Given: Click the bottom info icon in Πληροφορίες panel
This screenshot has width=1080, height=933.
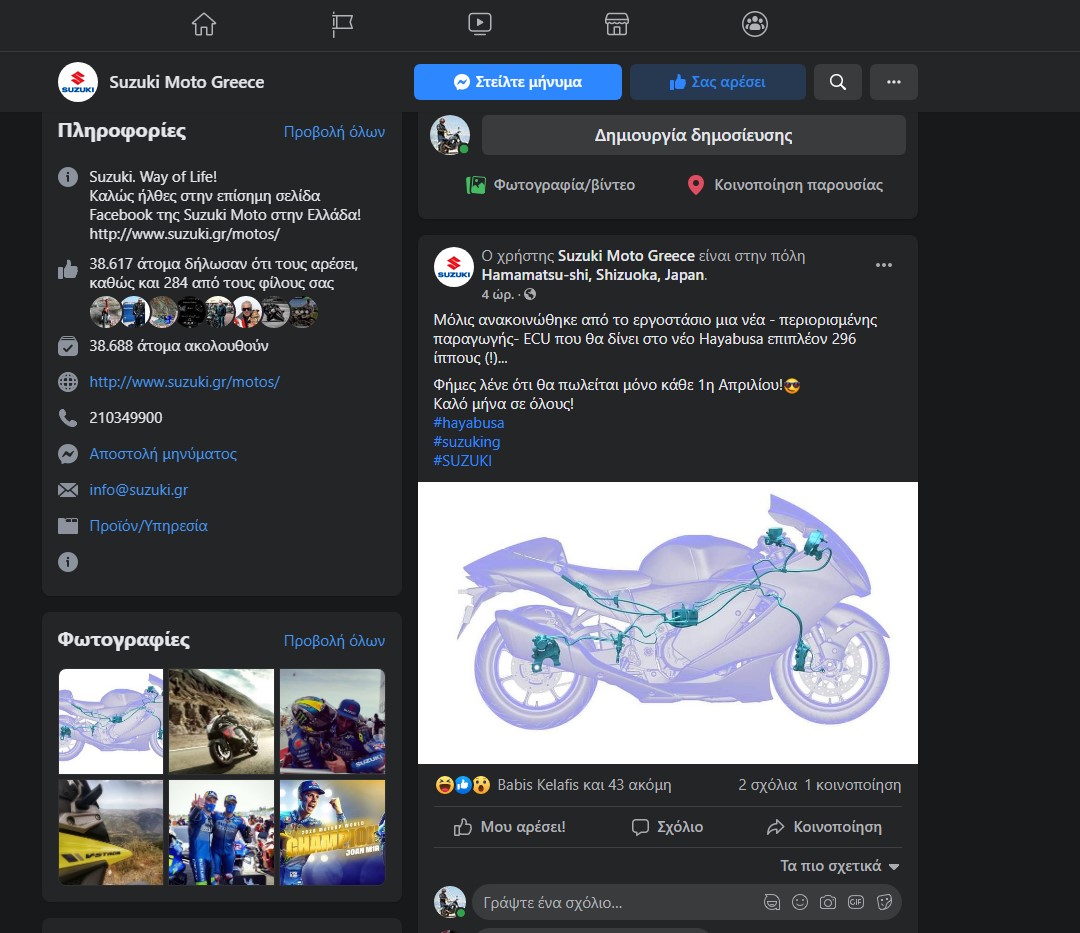Looking at the screenshot, I should [x=68, y=562].
